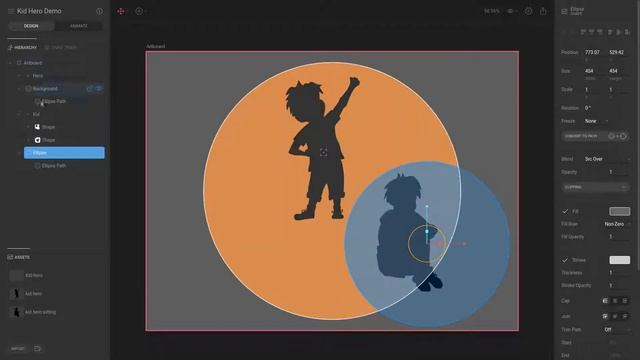Click the align horizontal center icon

(591, 32)
